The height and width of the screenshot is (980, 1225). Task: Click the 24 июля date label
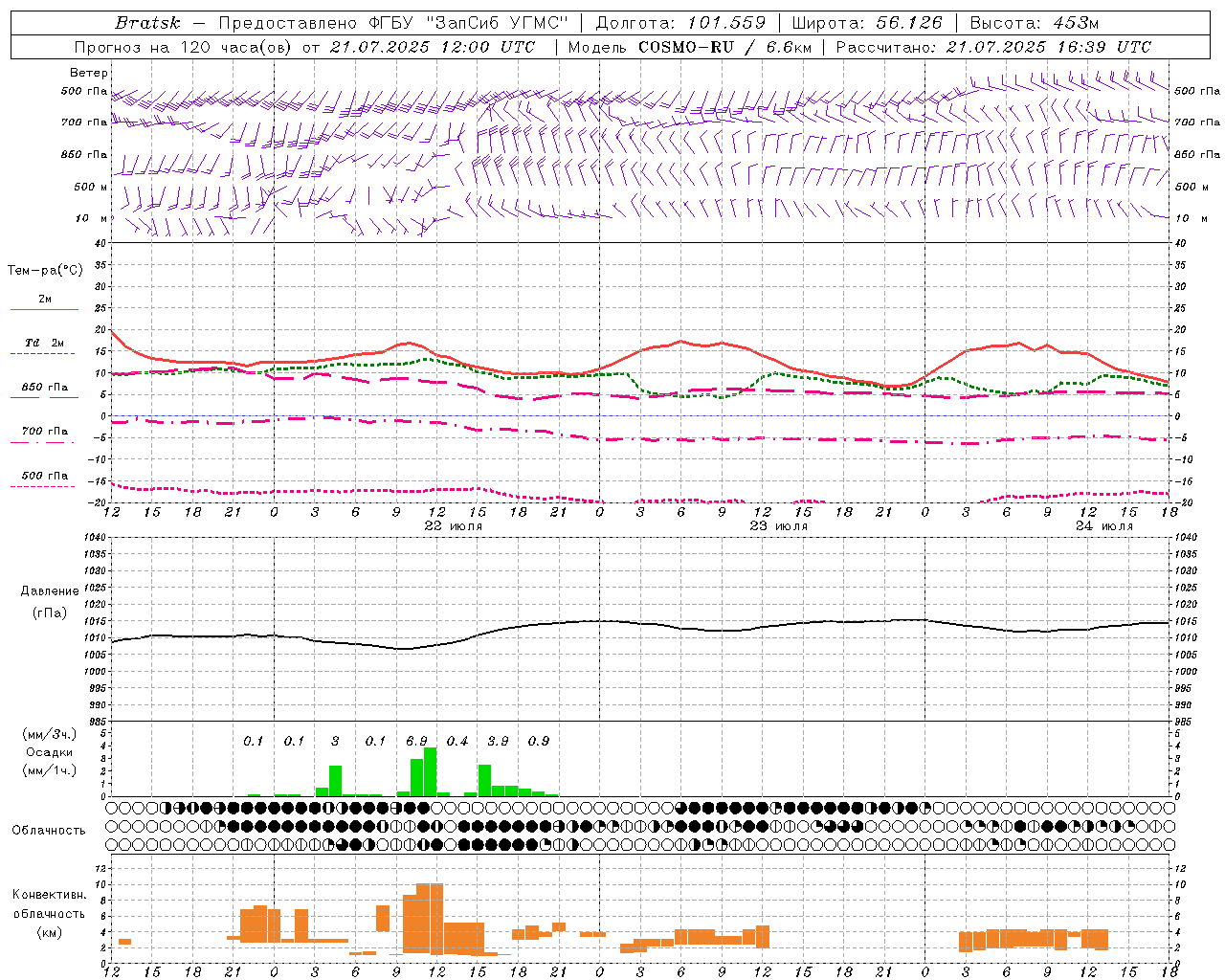(x=1103, y=526)
